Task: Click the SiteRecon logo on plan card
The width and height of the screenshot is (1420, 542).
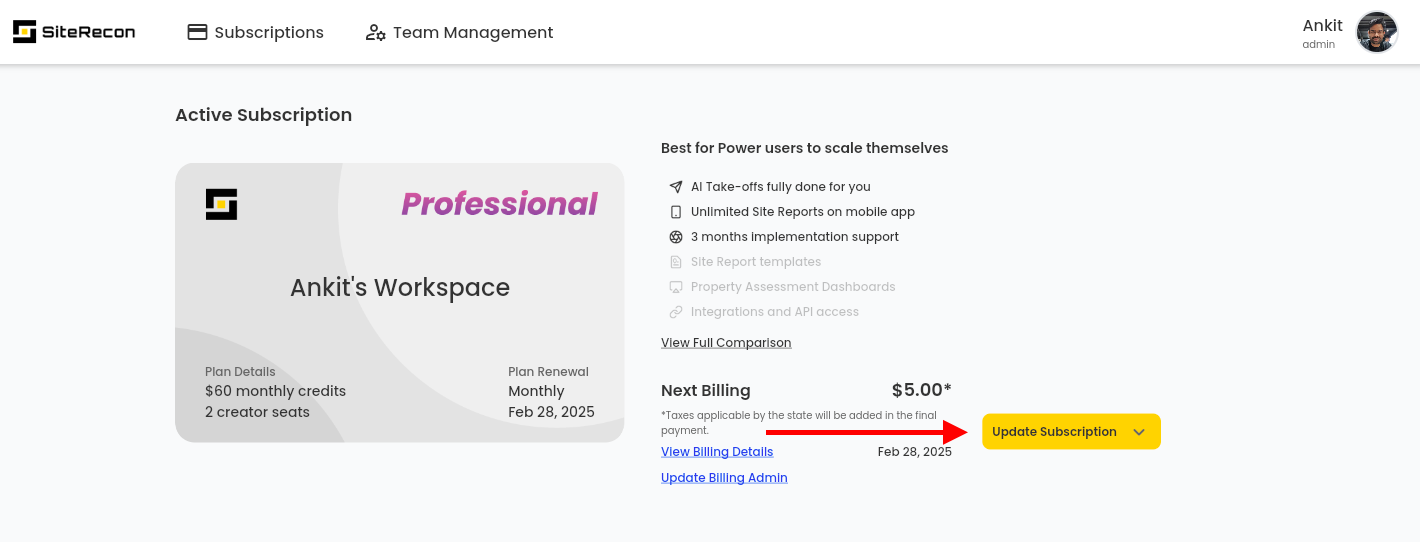Action: (x=221, y=204)
